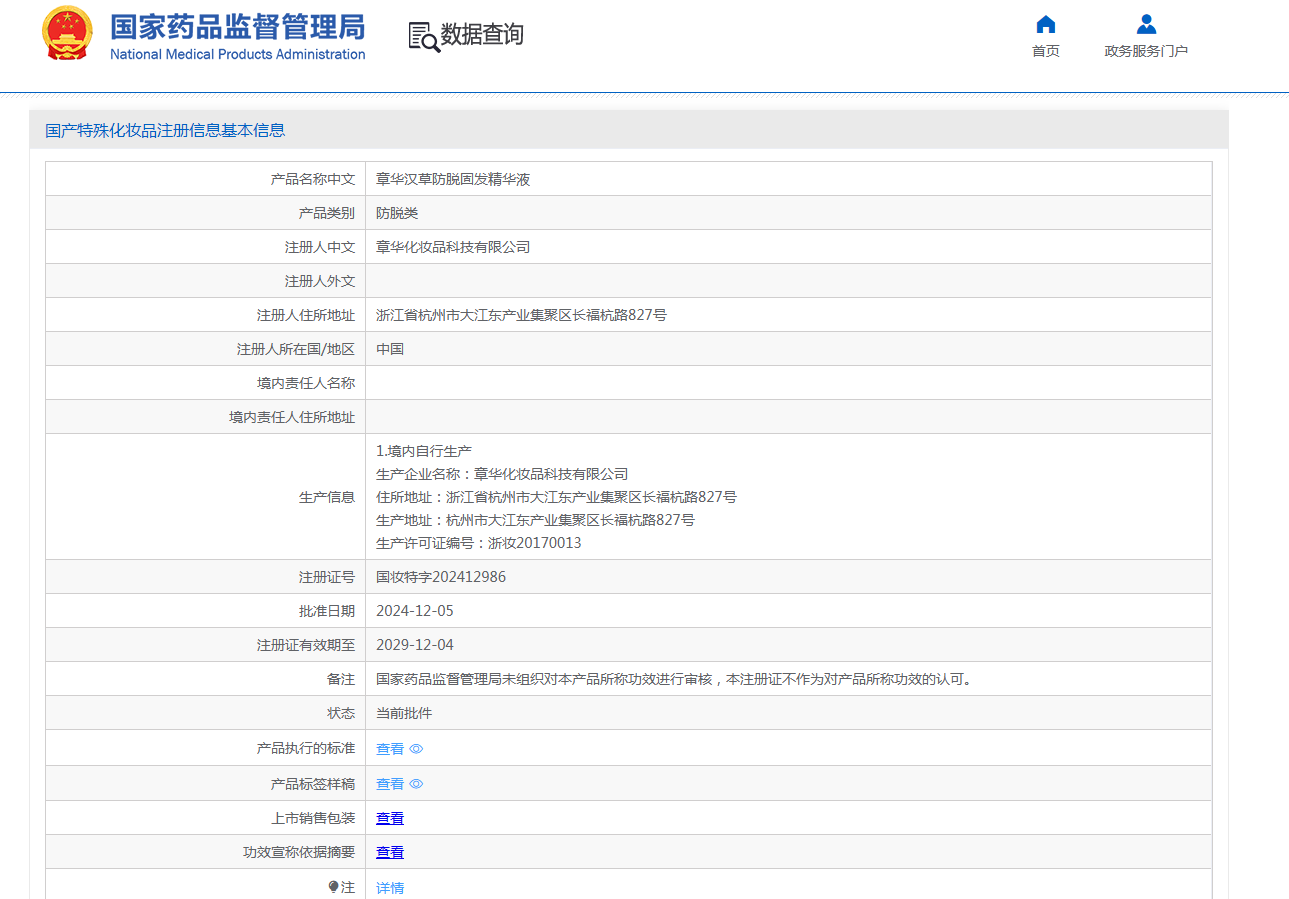This screenshot has height=899, width=1289.
Task: Open the 政务服务门户 text label
Action: tap(1146, 51)
